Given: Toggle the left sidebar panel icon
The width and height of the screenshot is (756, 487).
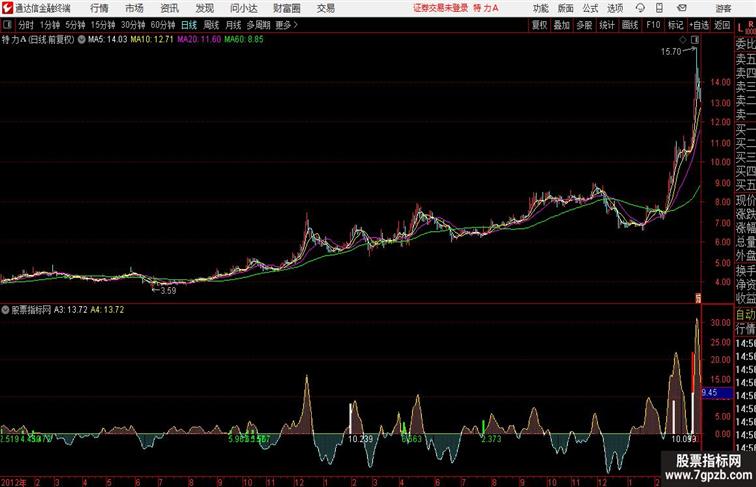Looking at the screenshot, I should (7, 25).
